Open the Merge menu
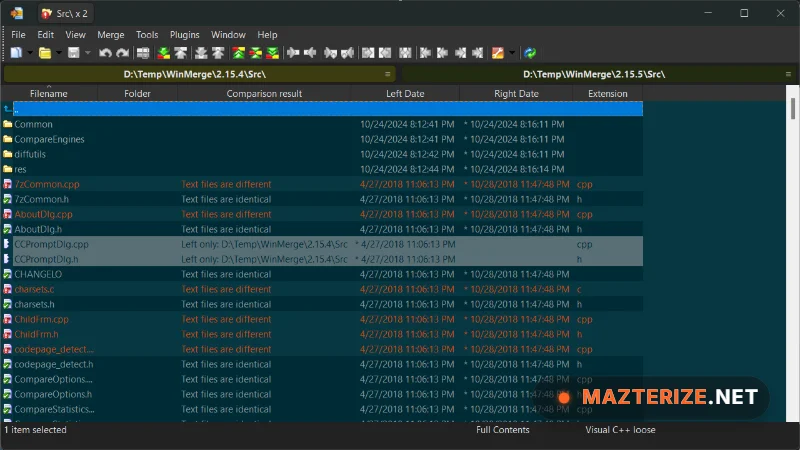800x450 pixels. [x=111, y=35]
